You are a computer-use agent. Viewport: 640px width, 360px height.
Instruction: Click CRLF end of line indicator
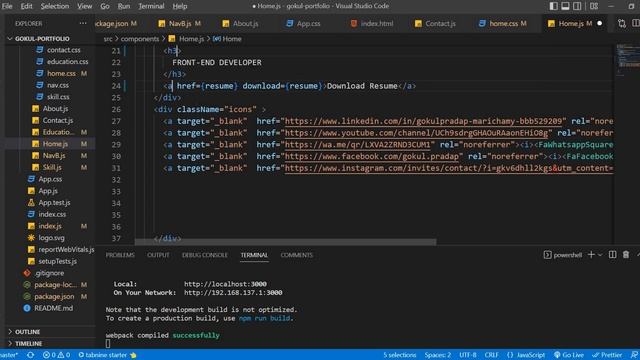(x=491, y=355)
